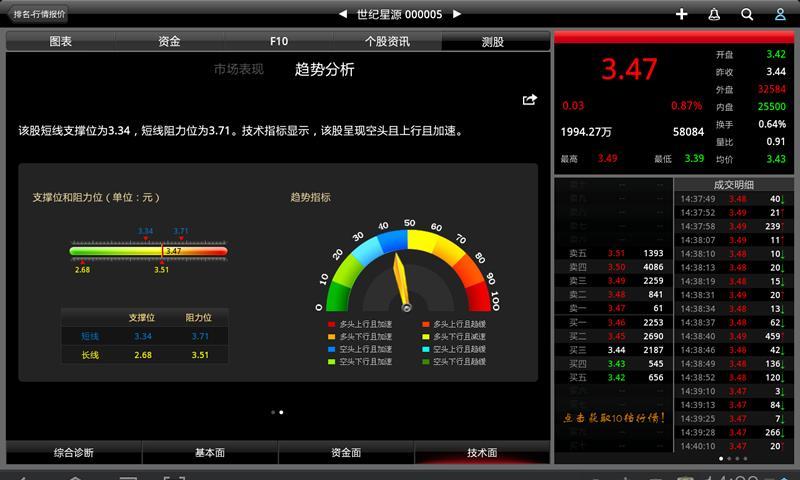The image size is (800, 480).
Task: Click the 卖四 3.50 order row
Action: coord(616,267)
